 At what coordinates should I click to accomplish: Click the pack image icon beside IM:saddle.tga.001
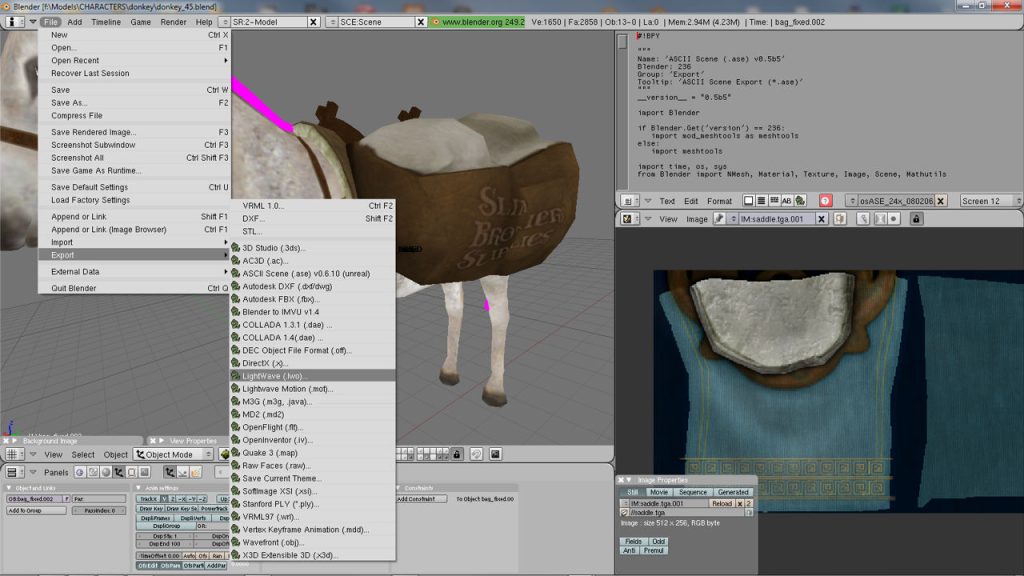(x=840, y=221)
